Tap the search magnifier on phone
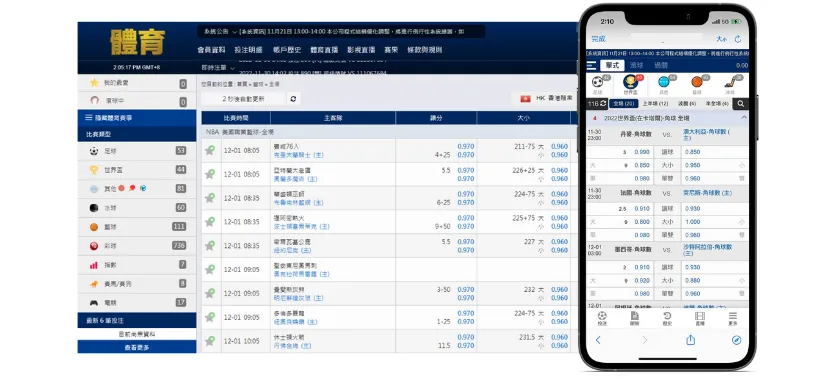 741,104
